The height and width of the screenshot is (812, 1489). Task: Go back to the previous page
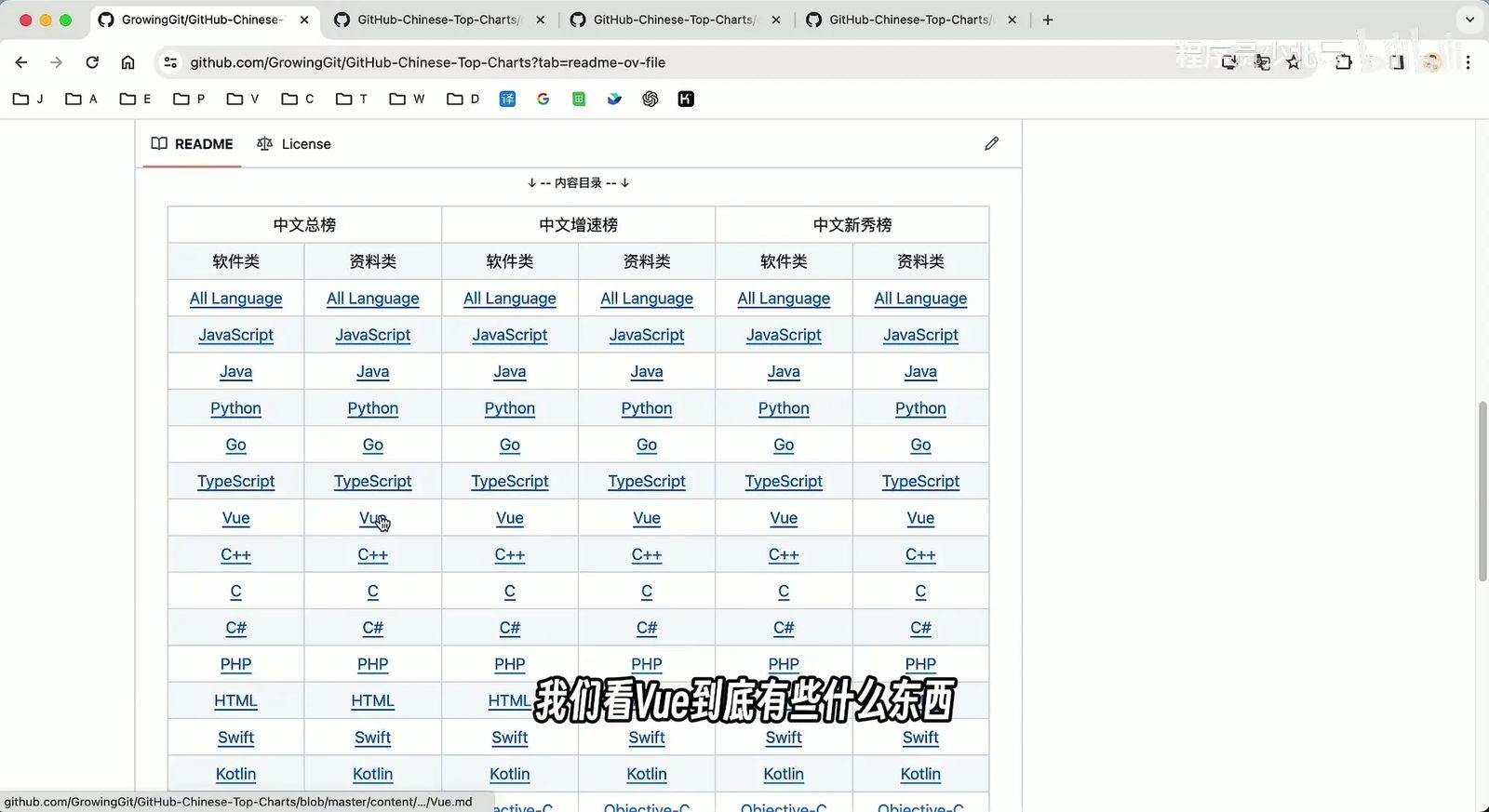click(x=21, y=62)
